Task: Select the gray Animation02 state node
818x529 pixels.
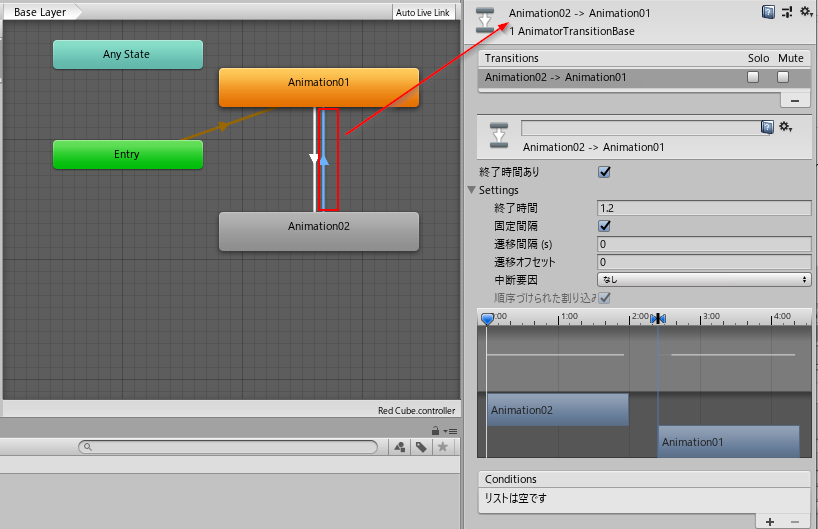Action: coord(319,231)
